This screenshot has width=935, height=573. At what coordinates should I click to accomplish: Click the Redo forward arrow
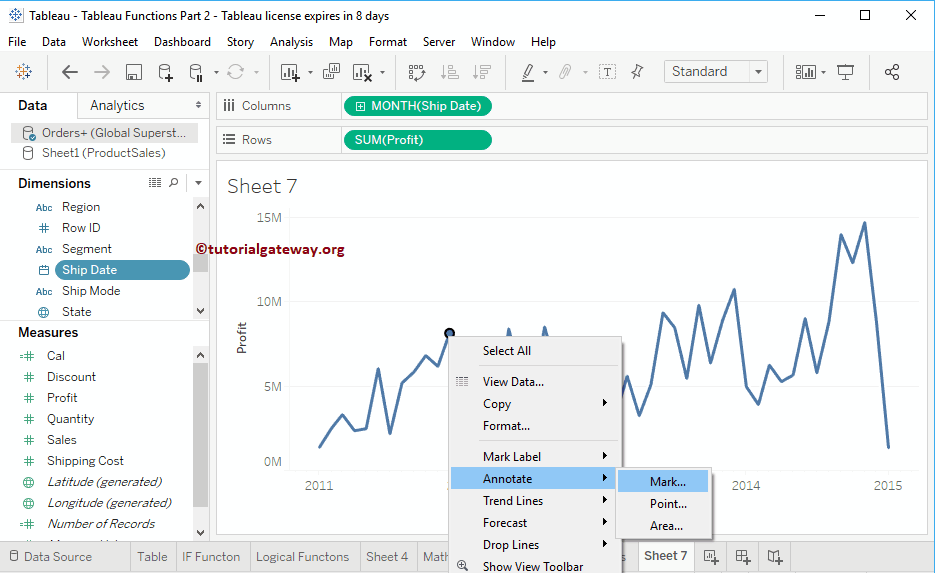102,72
